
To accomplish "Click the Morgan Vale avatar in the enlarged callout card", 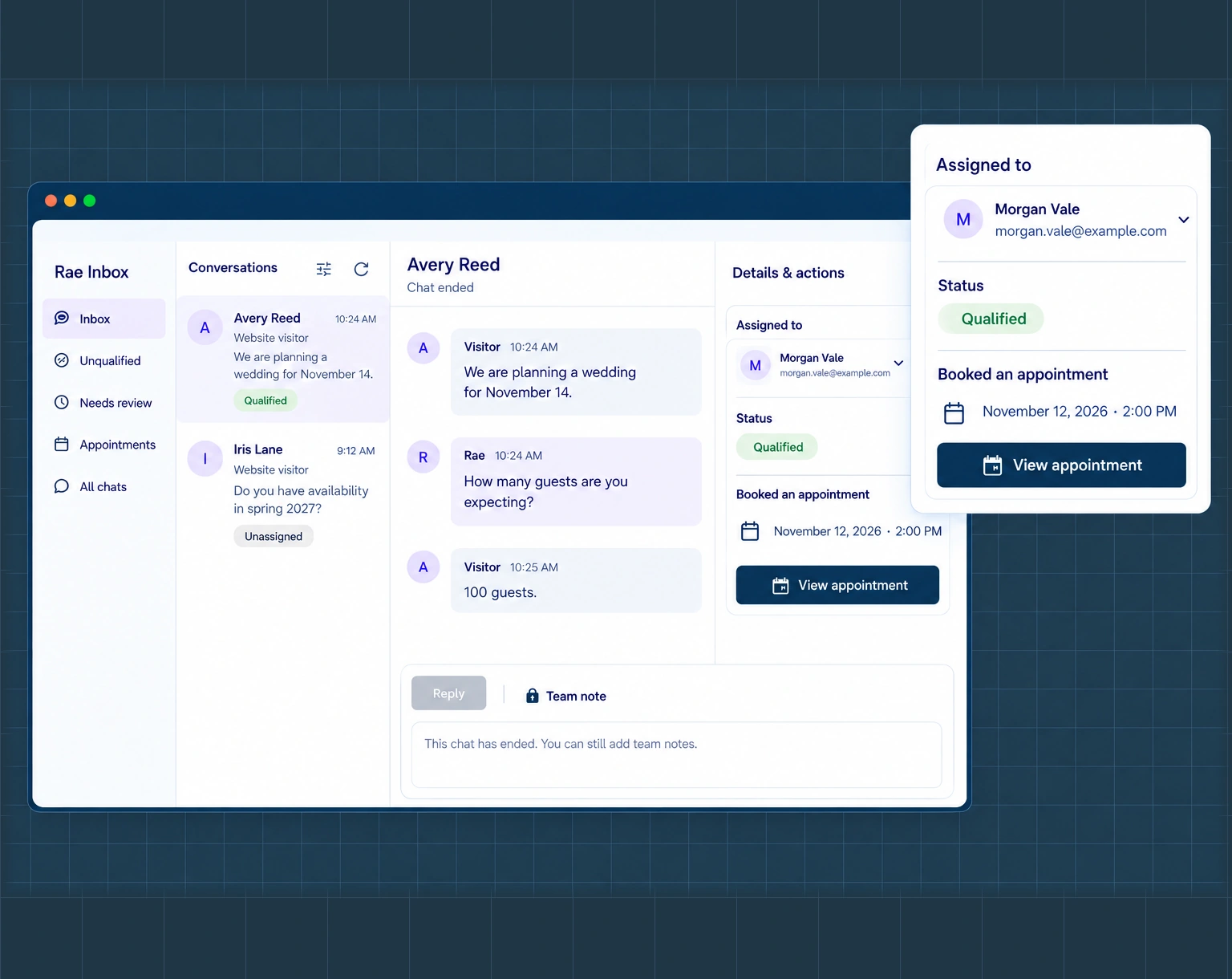I will (963, 219).
